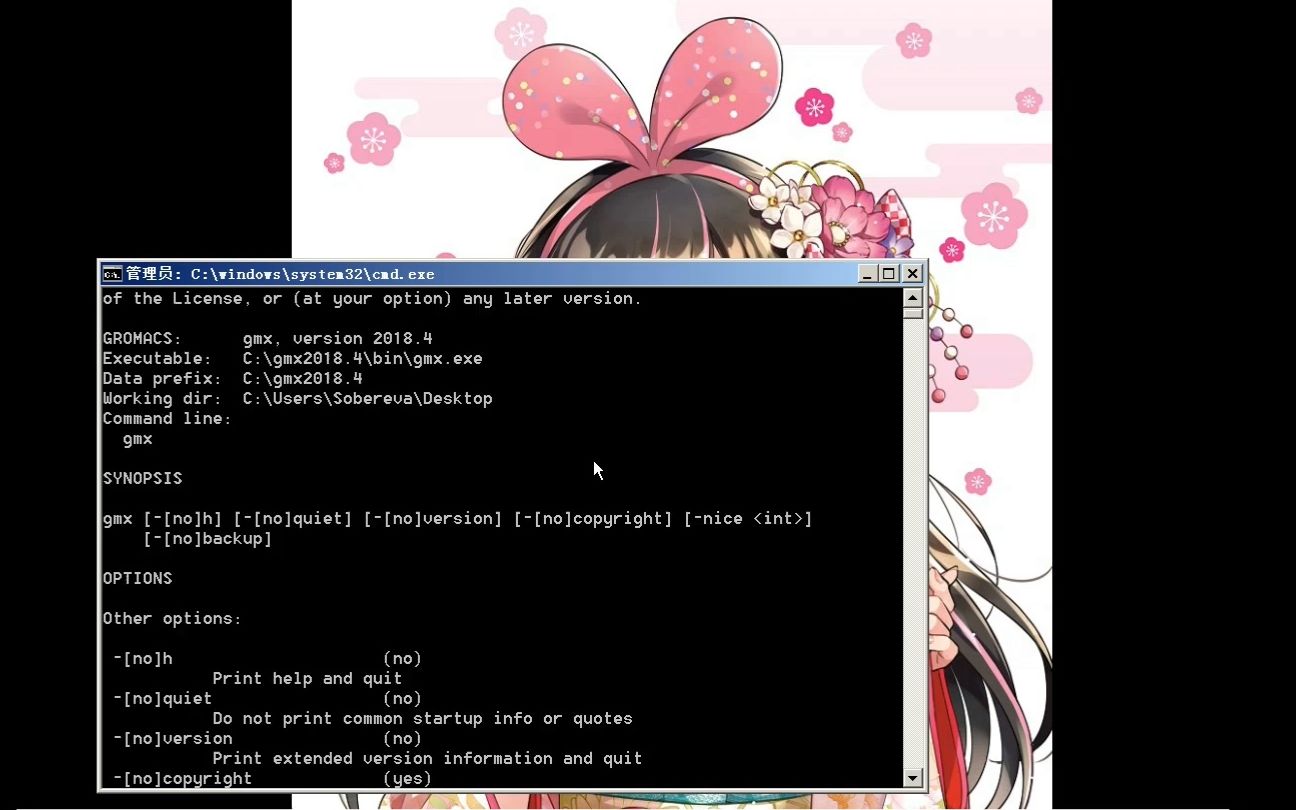
Task: Click the '-[no]copyright' option line
Action: coord(272,779)
